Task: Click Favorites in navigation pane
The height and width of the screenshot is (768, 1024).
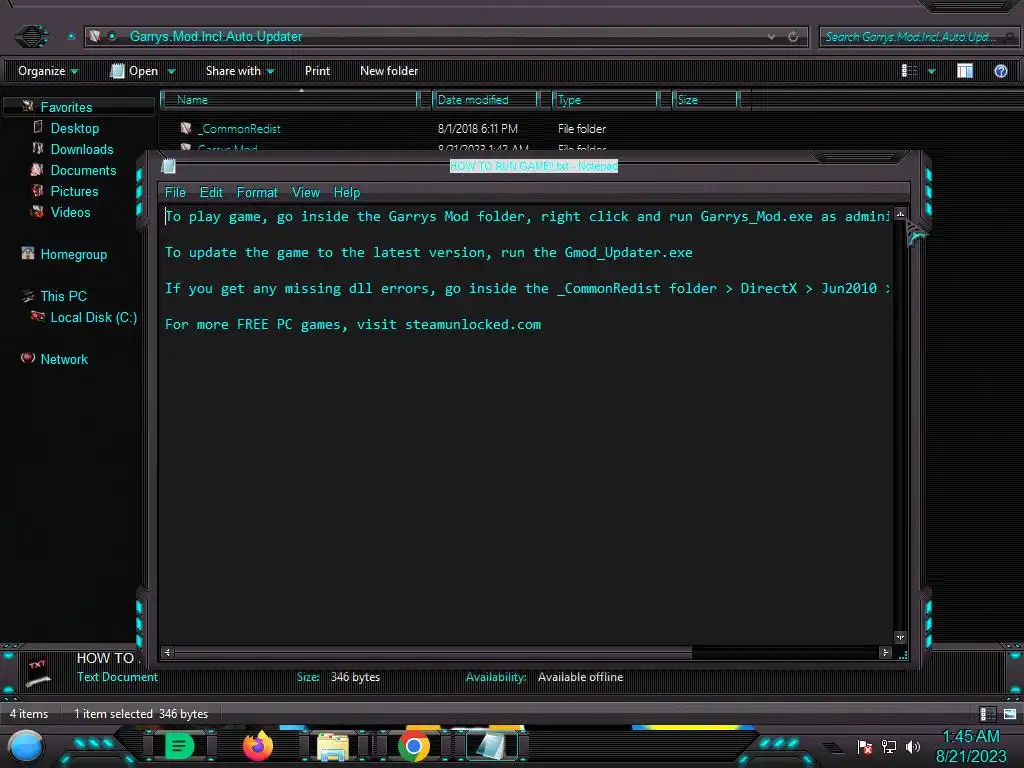Action: click(x=66, y=107)
